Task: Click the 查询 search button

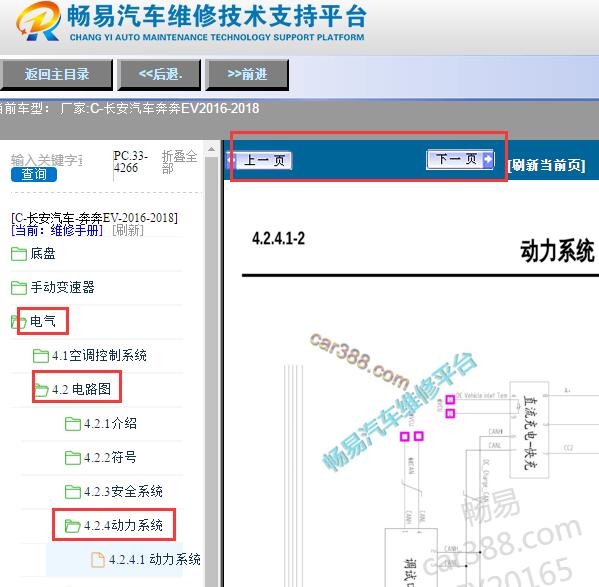Action: 34,175
